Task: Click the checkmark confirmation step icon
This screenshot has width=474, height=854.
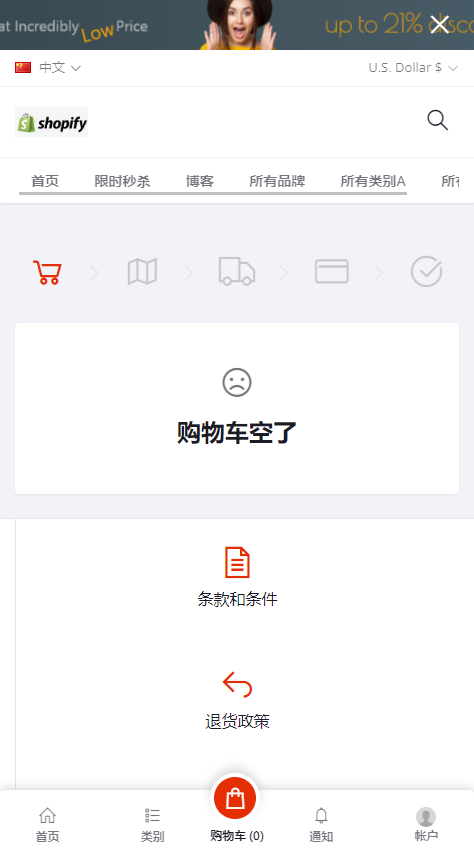Action: click(x=426, y=271)
